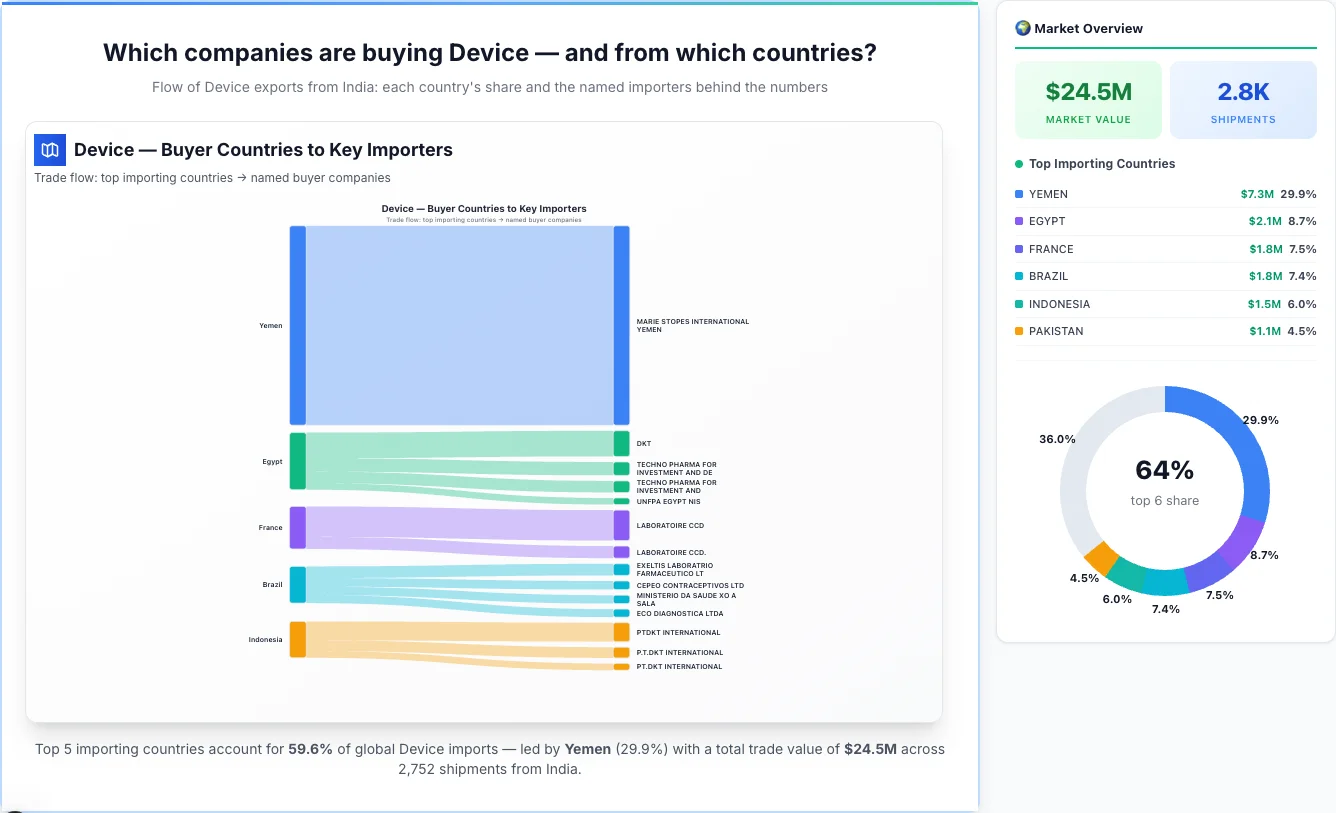This screenshot has width=1336, height=813.
Task: Click the DKT importer label on the chart
Action: click(x=643, y=443)
